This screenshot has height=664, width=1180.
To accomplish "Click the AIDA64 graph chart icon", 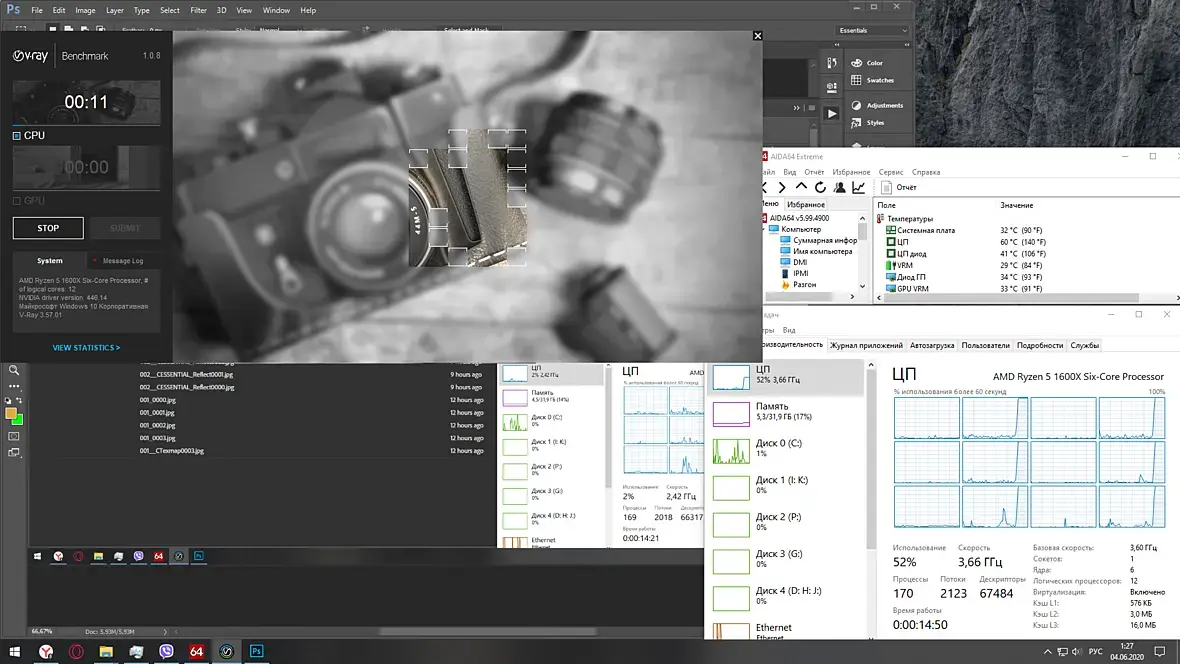I will [858, 187].
